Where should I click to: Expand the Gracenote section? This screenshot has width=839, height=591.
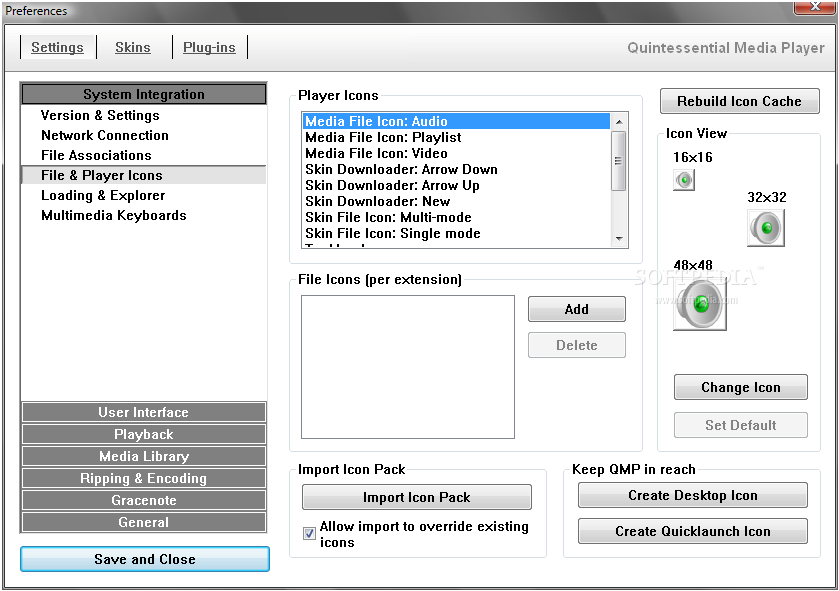point(144,500)
